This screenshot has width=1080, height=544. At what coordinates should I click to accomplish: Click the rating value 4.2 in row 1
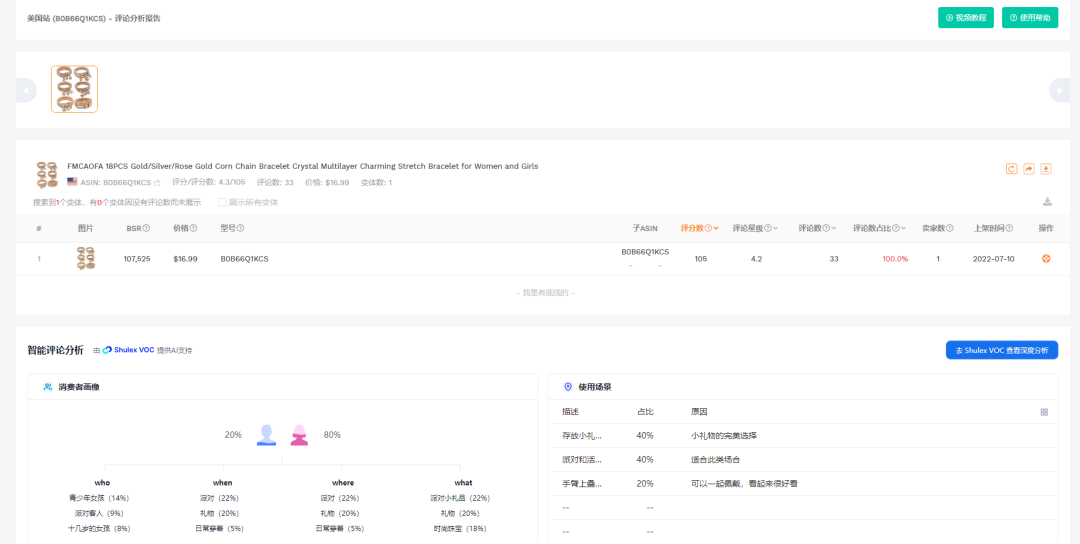pos(756,259)
